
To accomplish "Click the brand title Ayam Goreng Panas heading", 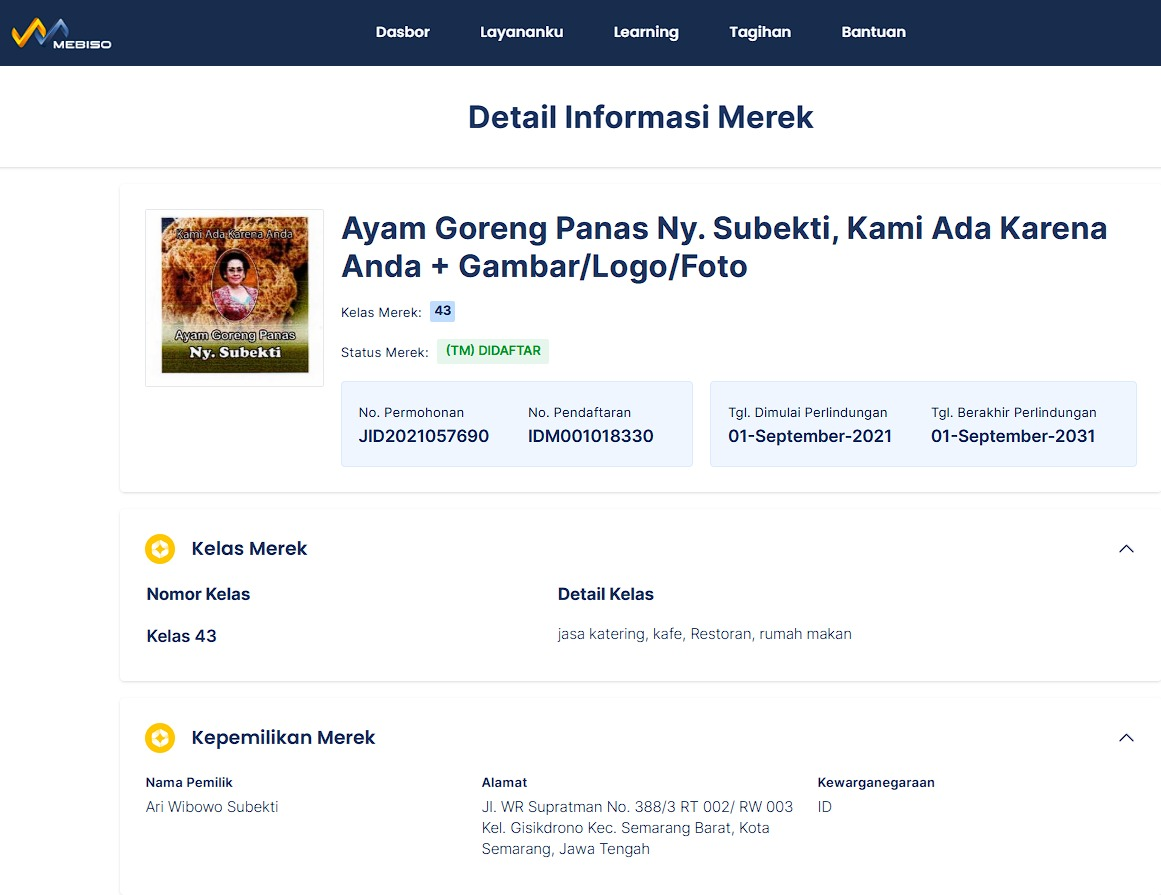I will click(723, 247).
